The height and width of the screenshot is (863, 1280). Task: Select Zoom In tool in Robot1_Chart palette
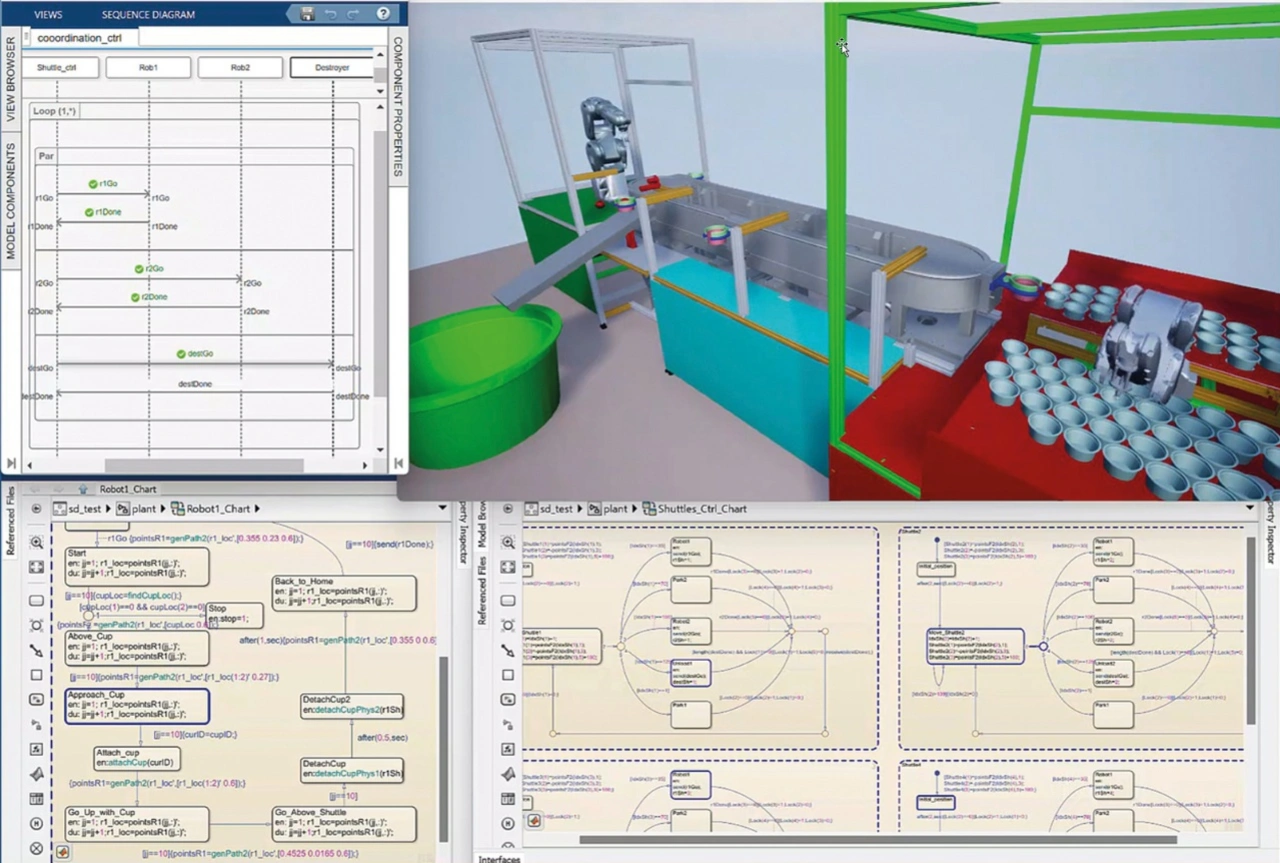pyautogui.click(x=37, y=543)
